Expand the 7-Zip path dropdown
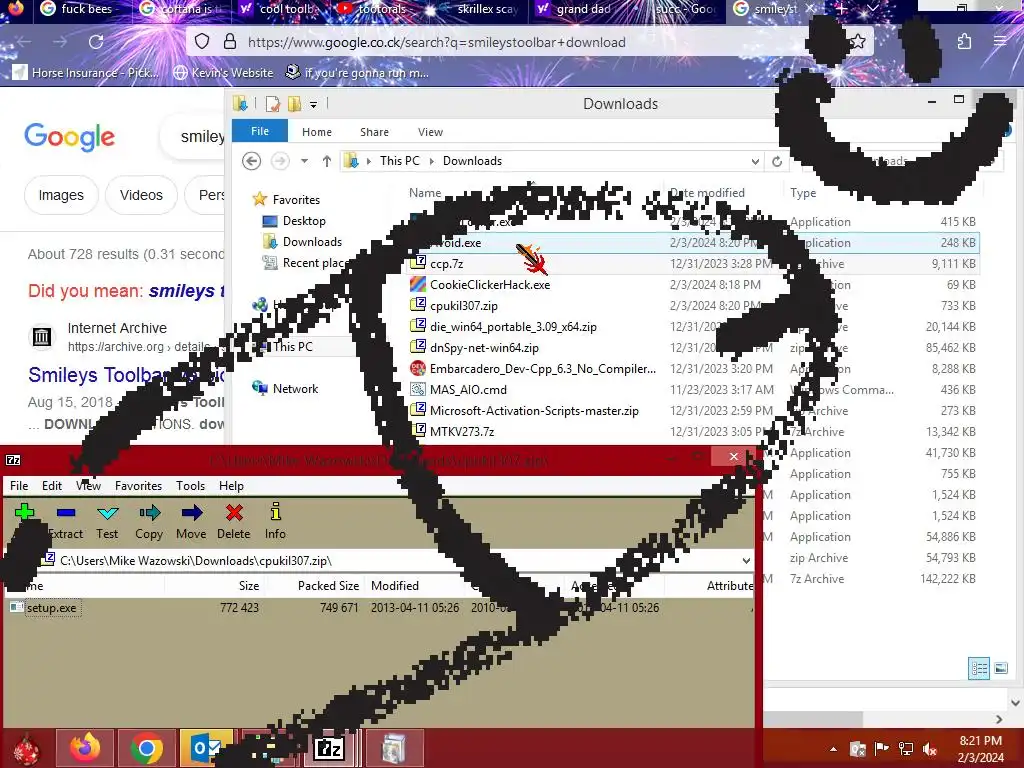 746,561
